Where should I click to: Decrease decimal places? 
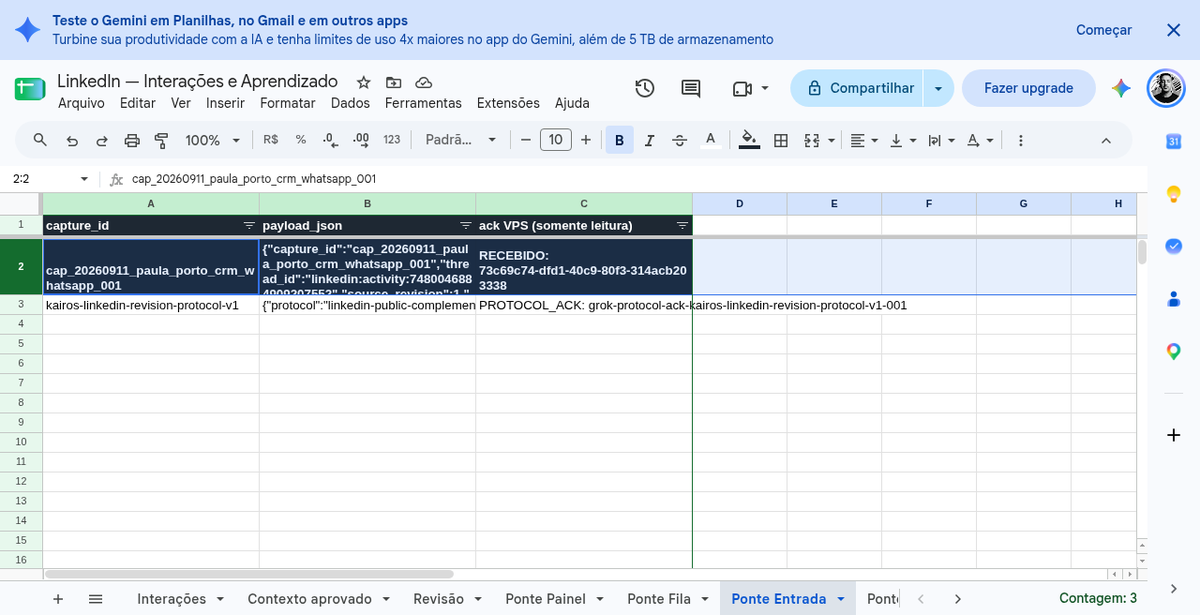[331, 140]
